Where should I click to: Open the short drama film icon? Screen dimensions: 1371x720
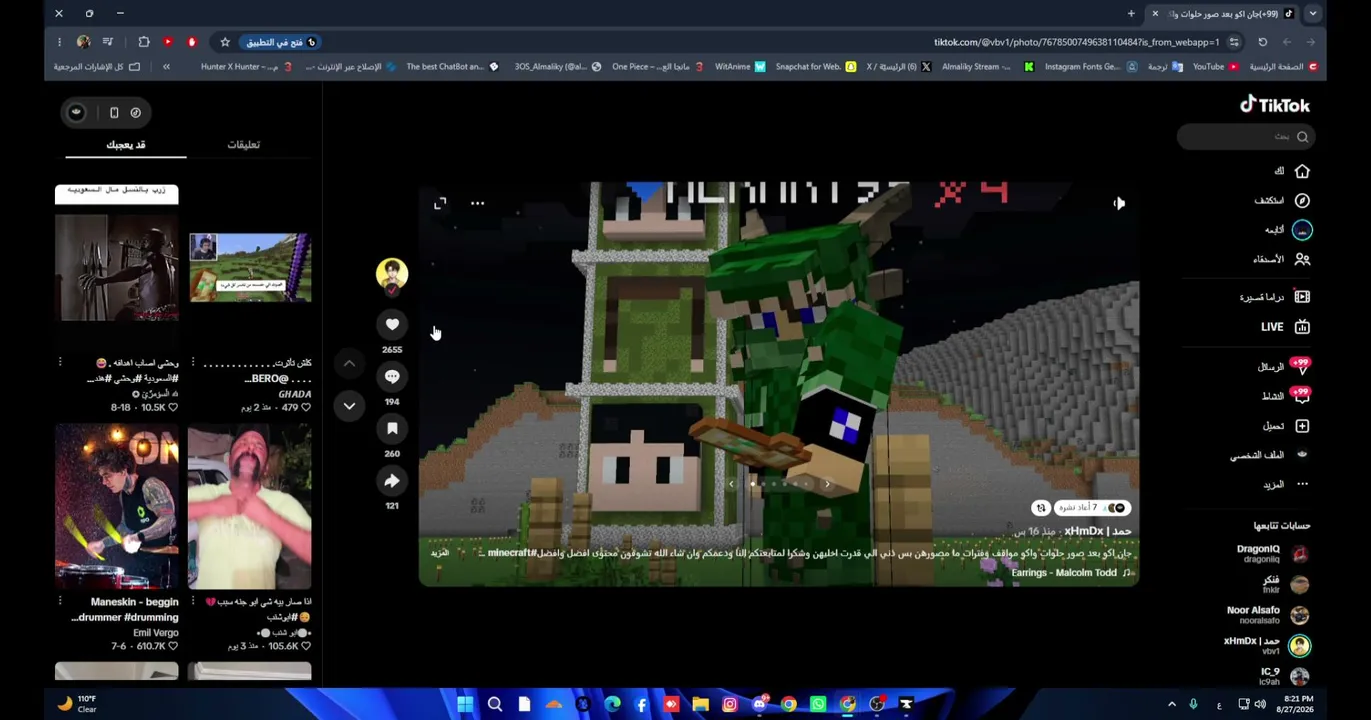[x=1302, y=297]
